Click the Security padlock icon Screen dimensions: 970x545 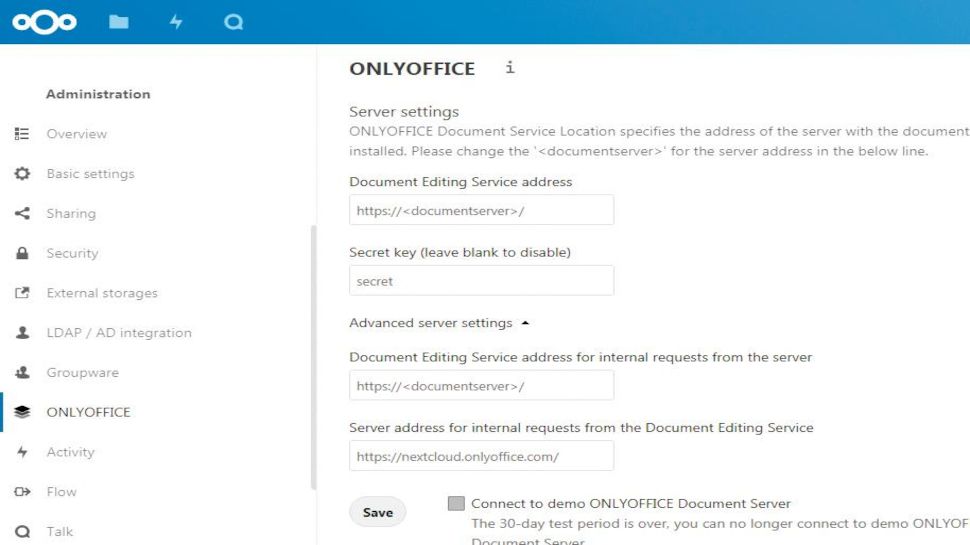click(x=22, y=253)
